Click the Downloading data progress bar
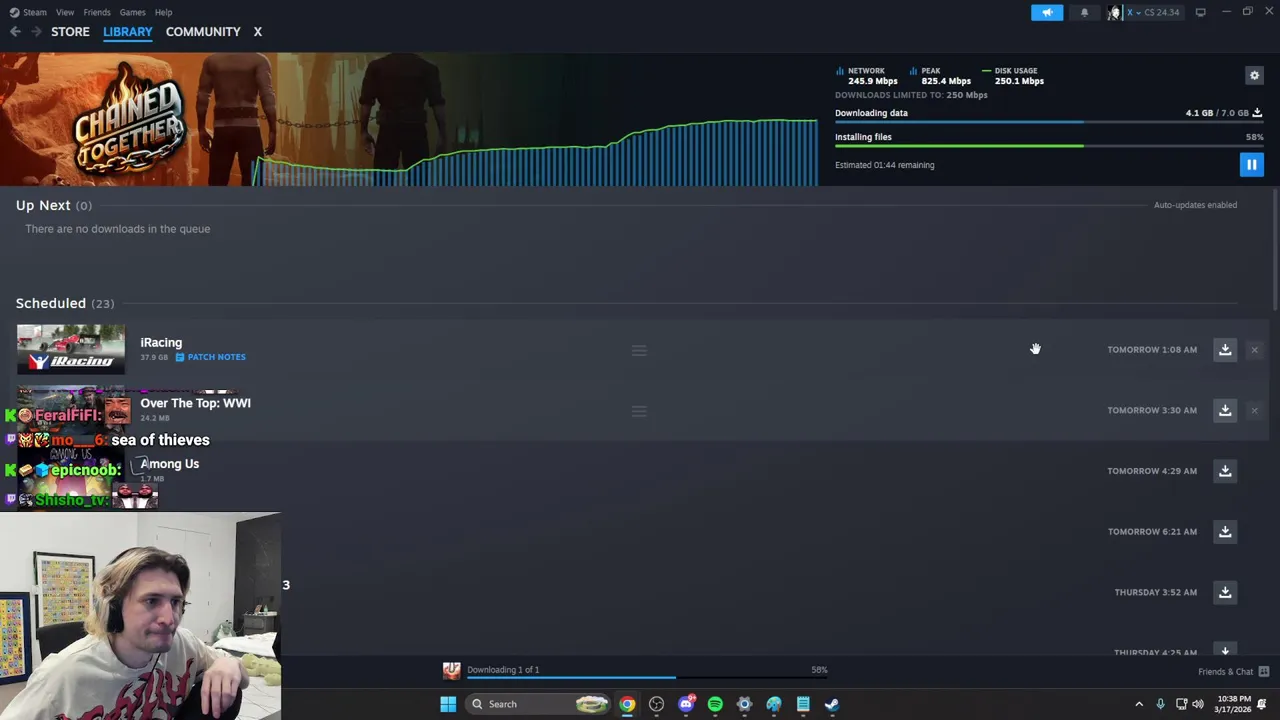Image resolution: width=1280 pixels, height=720 pixels. click(x=1049, y=123)
